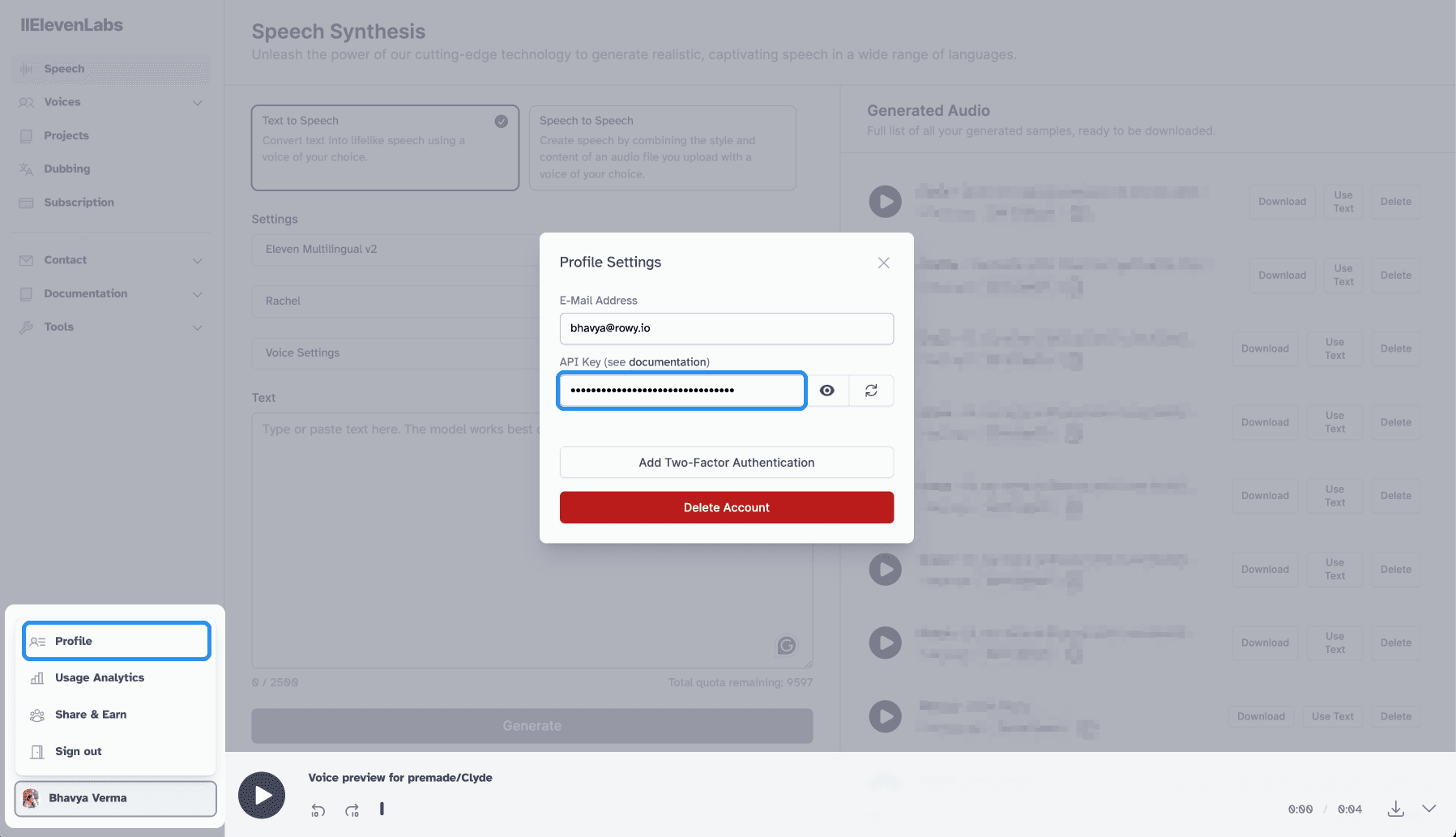Image resolution: width=1456 pixels, height=837 pixels.
Task: Click the Delete Account button
Action: pos(726,507)
